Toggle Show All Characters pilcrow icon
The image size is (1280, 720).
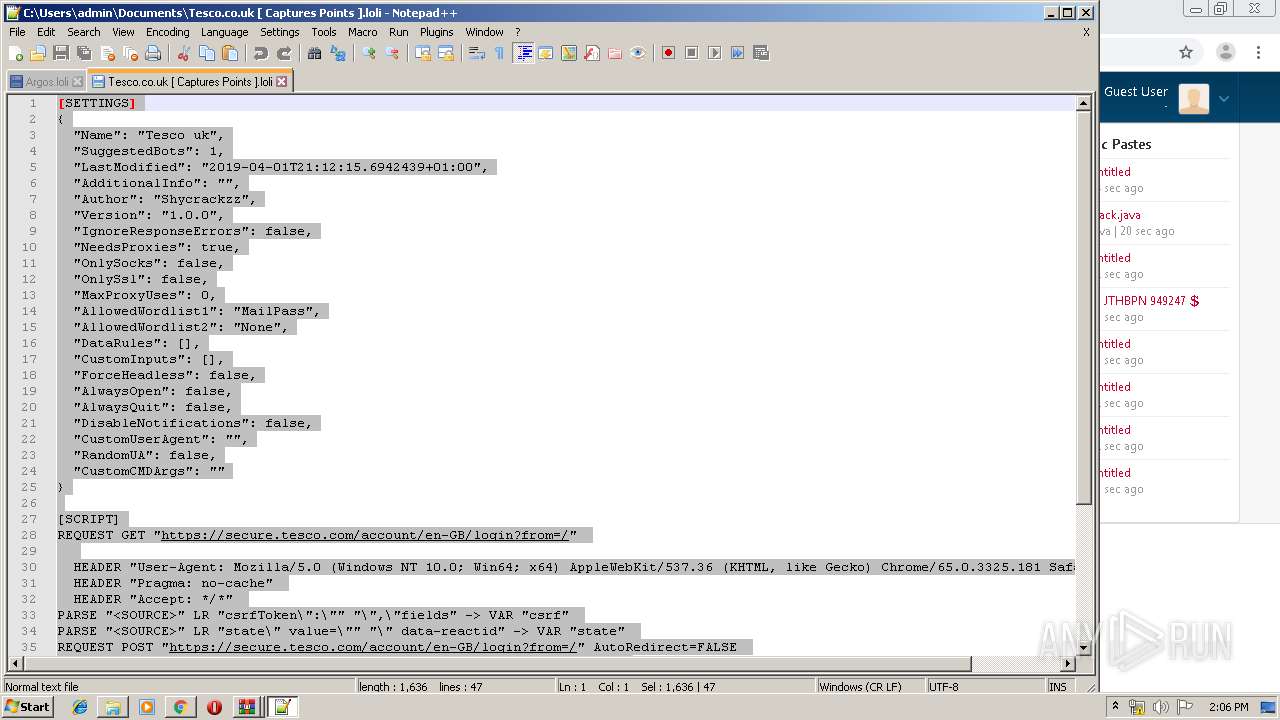tap(500, 53)
